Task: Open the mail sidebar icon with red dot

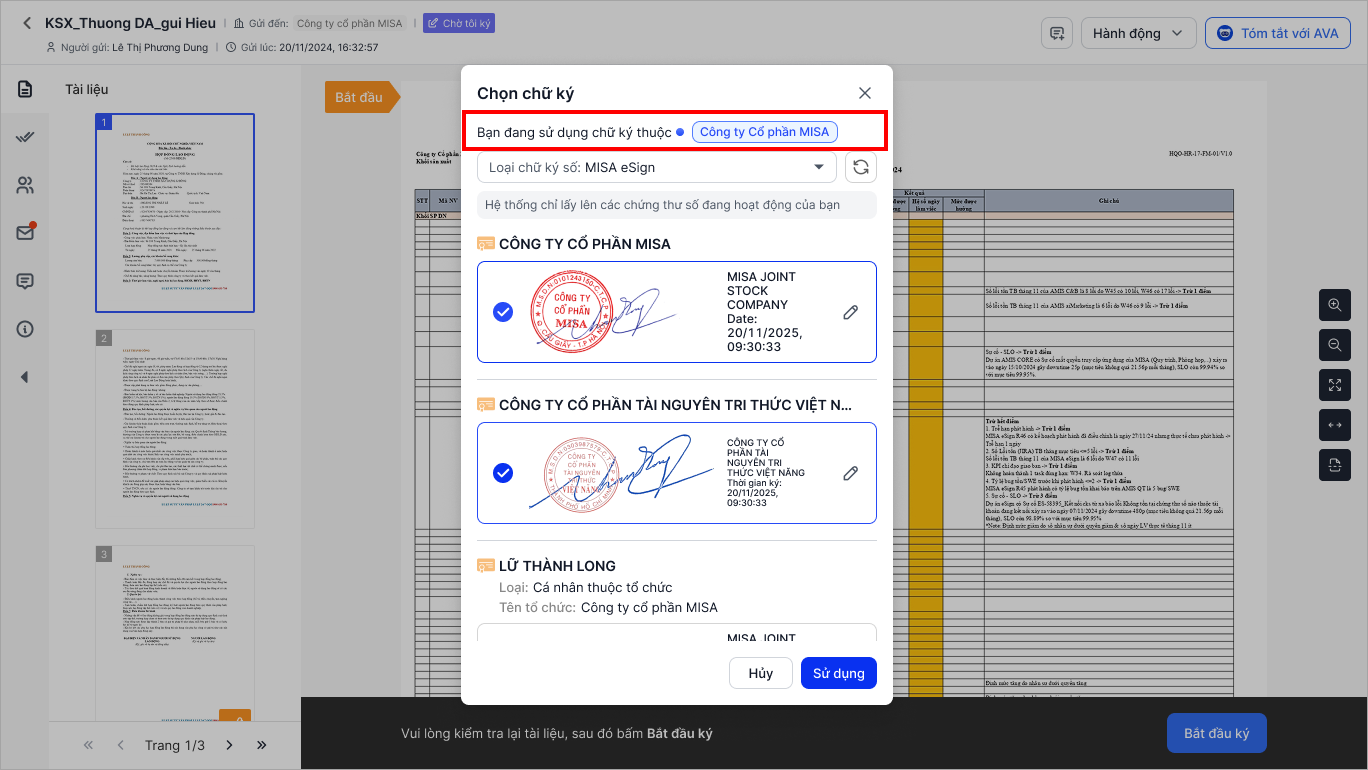Action: (25, 233)
